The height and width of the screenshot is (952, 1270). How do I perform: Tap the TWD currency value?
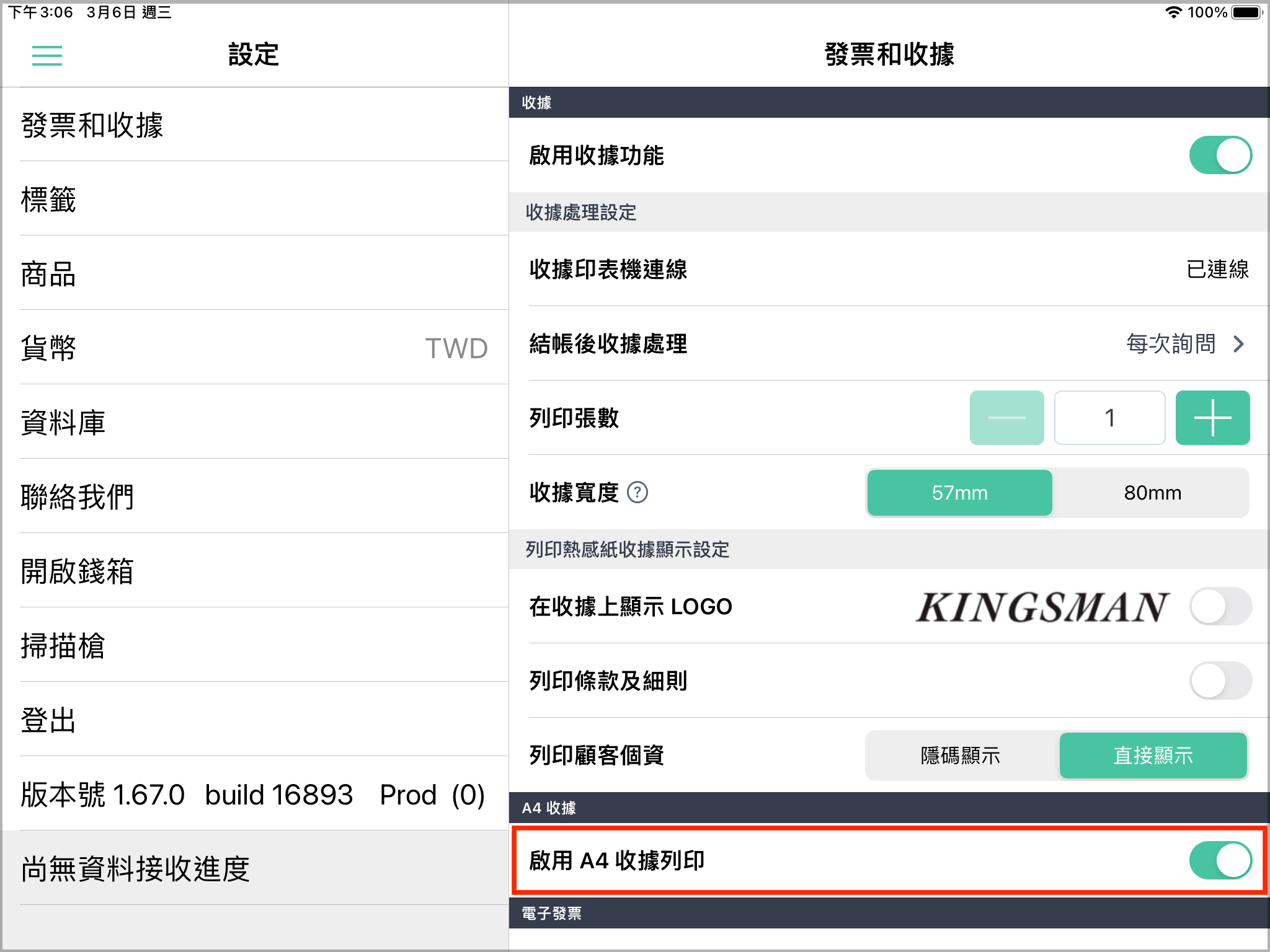coord(456,348)
